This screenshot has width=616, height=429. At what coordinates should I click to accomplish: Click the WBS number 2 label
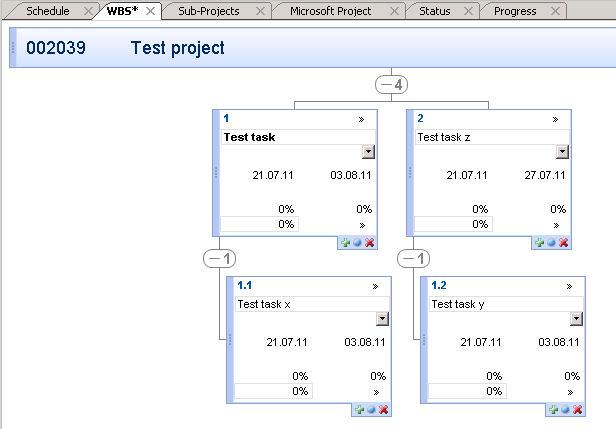click(x=420, y=118)
